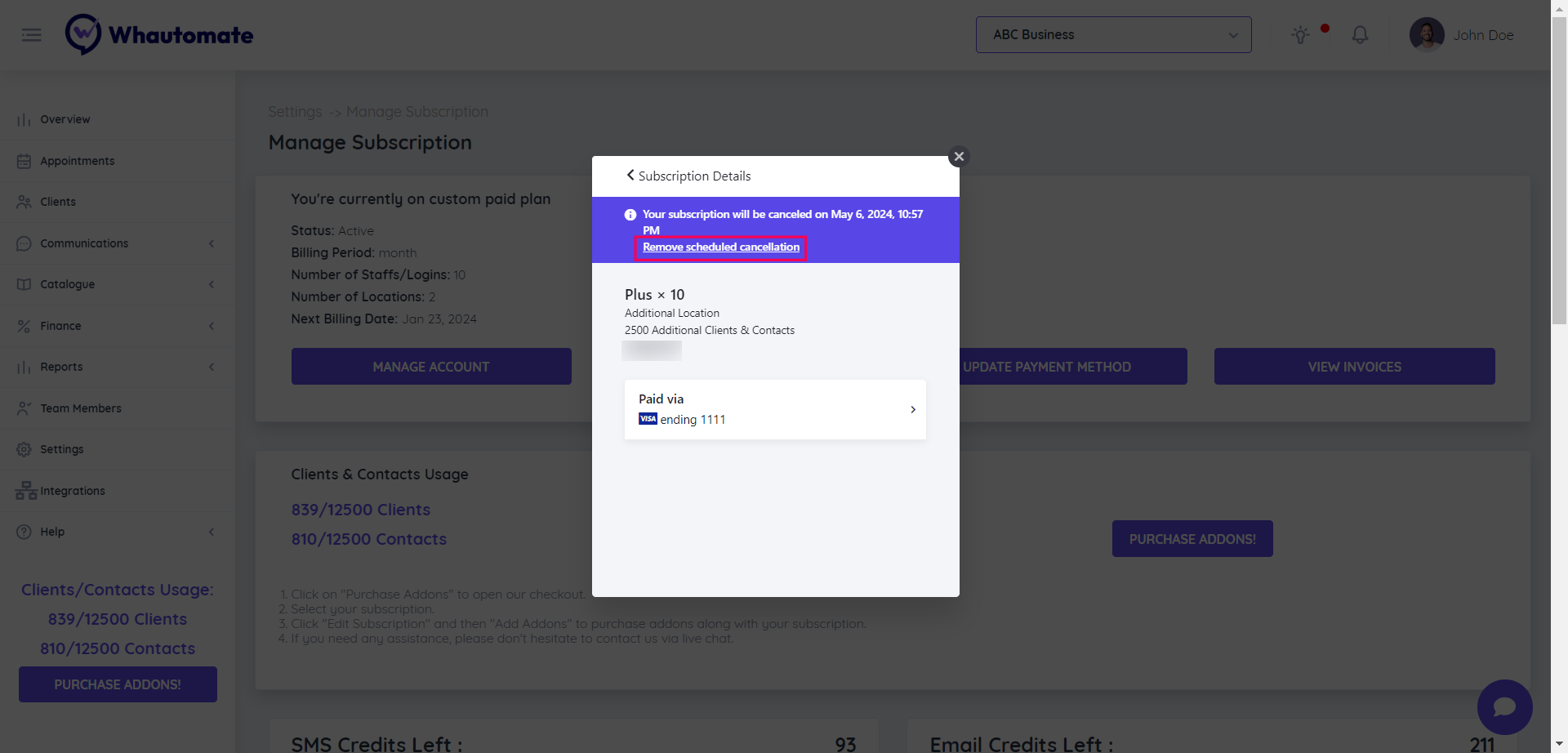Viewport: 1568px width, 753px height.
Task: Click the lightbulb ideas icon
Action: coord(1300,35)
